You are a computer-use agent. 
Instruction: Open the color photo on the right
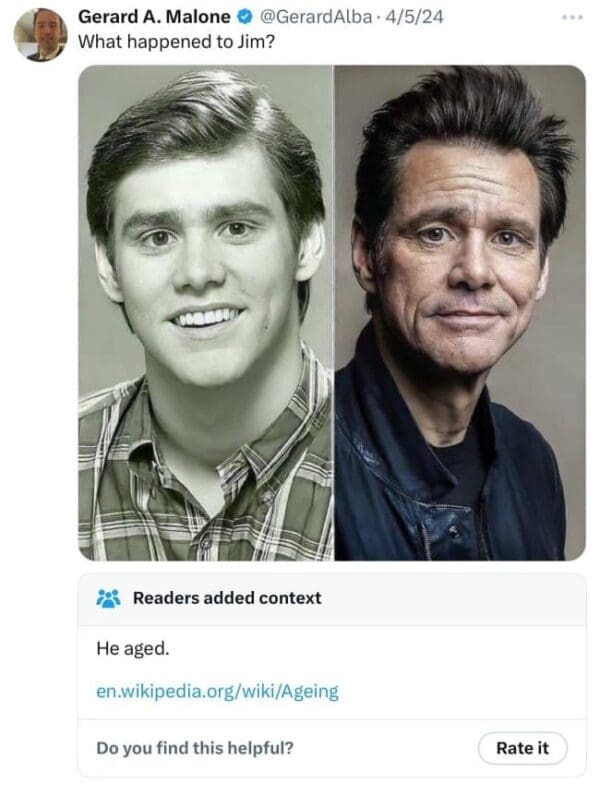click(x=460, y=312)
